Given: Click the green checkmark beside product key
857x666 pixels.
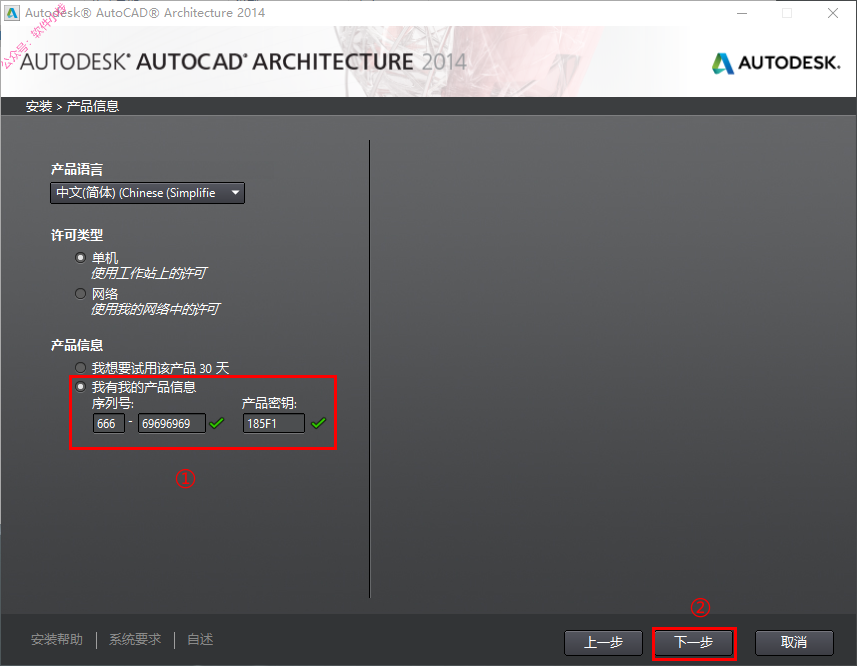Looking at the screenshot, I should click(319, 423).
